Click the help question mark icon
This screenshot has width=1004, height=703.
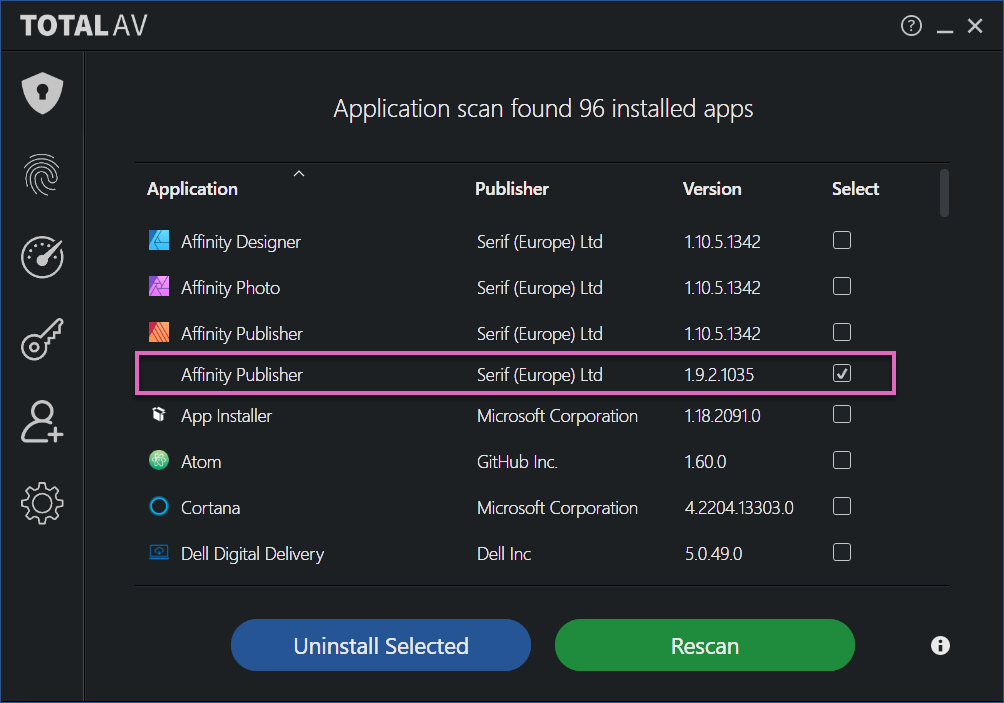[x=911, y=26]
